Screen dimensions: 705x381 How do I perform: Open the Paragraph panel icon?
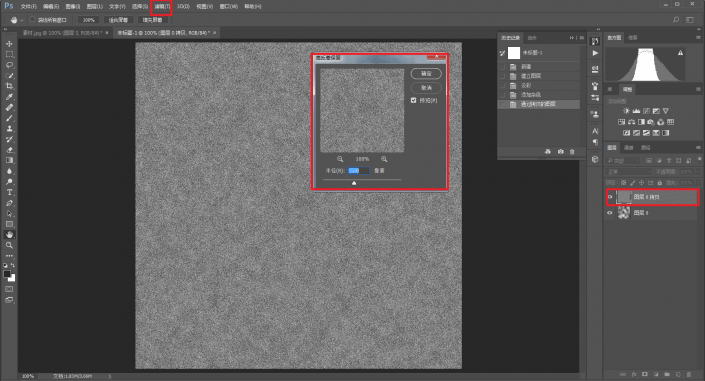595,142
